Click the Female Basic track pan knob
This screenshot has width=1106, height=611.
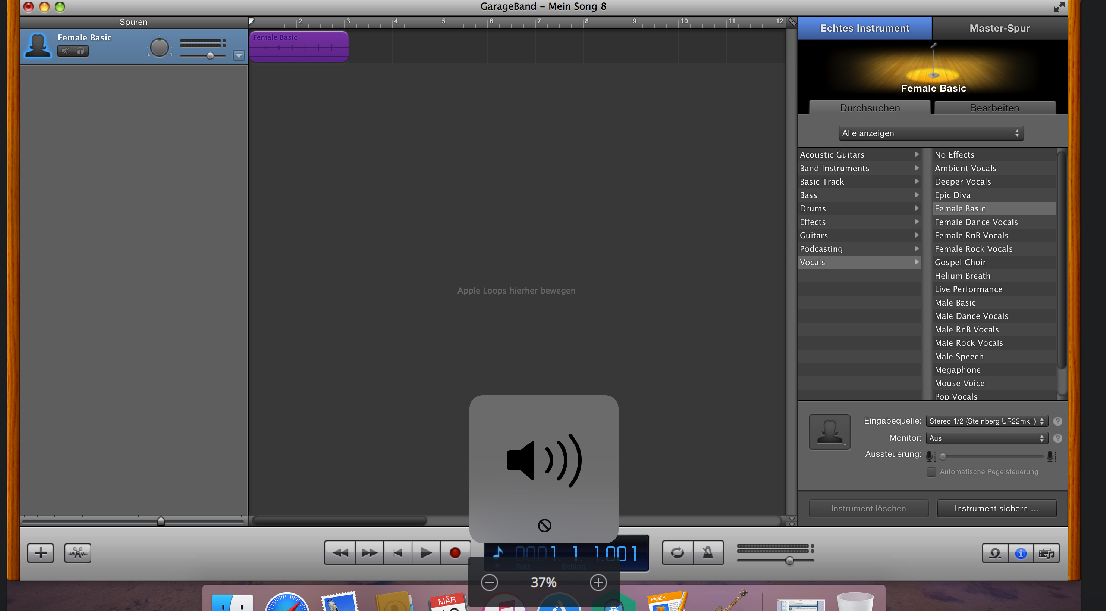[159, 48]
